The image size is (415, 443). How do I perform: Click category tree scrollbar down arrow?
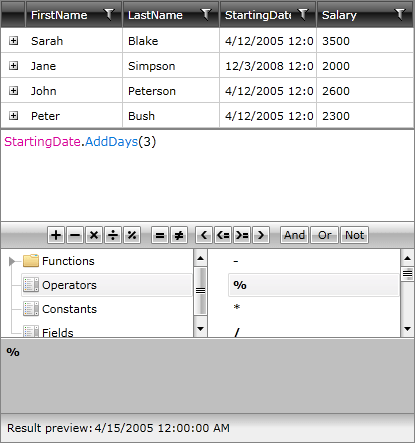click(x=200, y=329)
